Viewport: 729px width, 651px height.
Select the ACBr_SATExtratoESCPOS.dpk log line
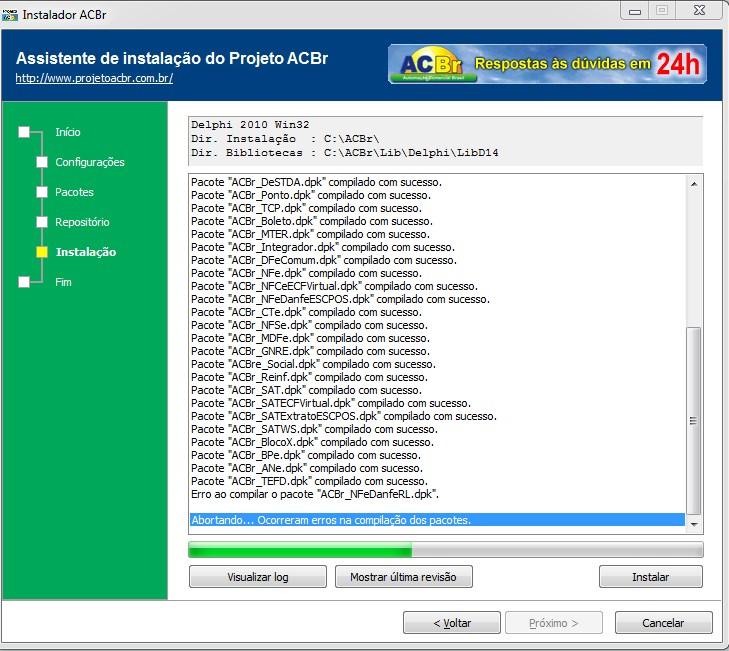tap(344, 416)
